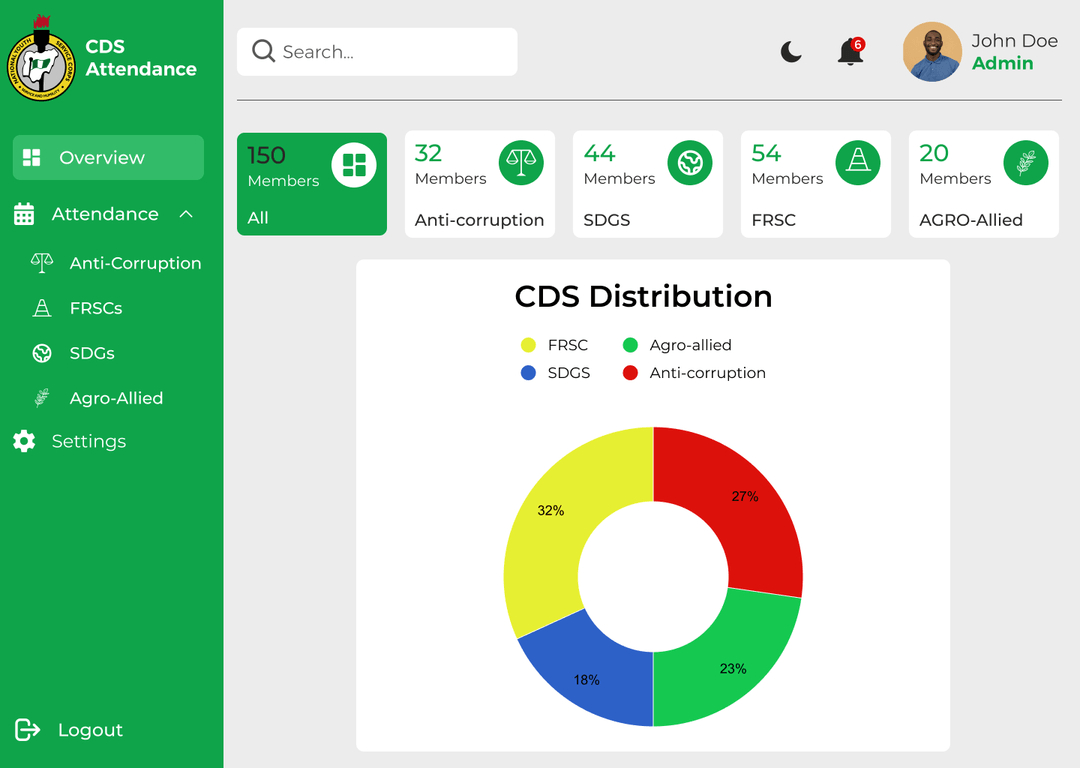Toggle the yellow FRSC legend entry

(x=529, y=344)
